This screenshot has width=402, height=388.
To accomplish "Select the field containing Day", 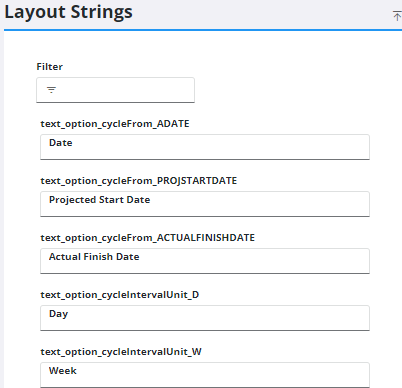I will pos(205,318).
